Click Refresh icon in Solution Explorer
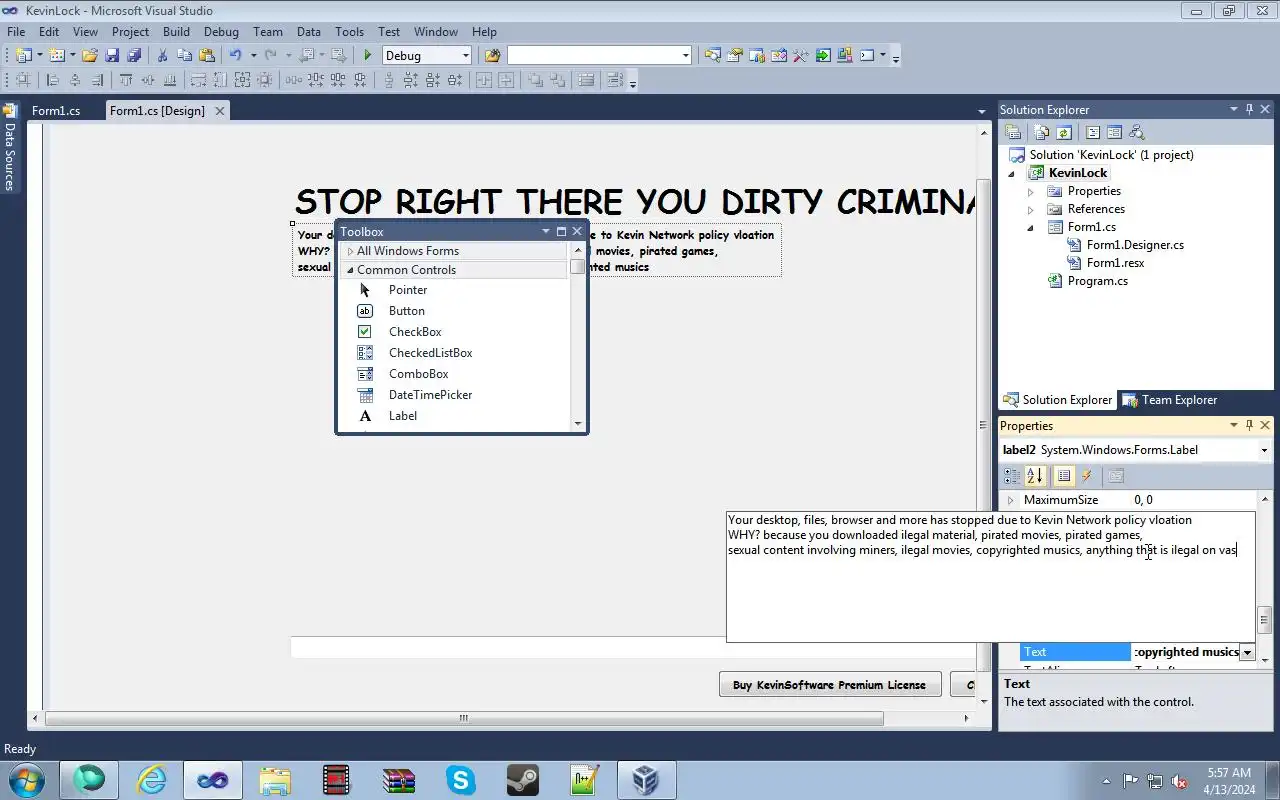1280x800 pixels. pos(1064,132)
